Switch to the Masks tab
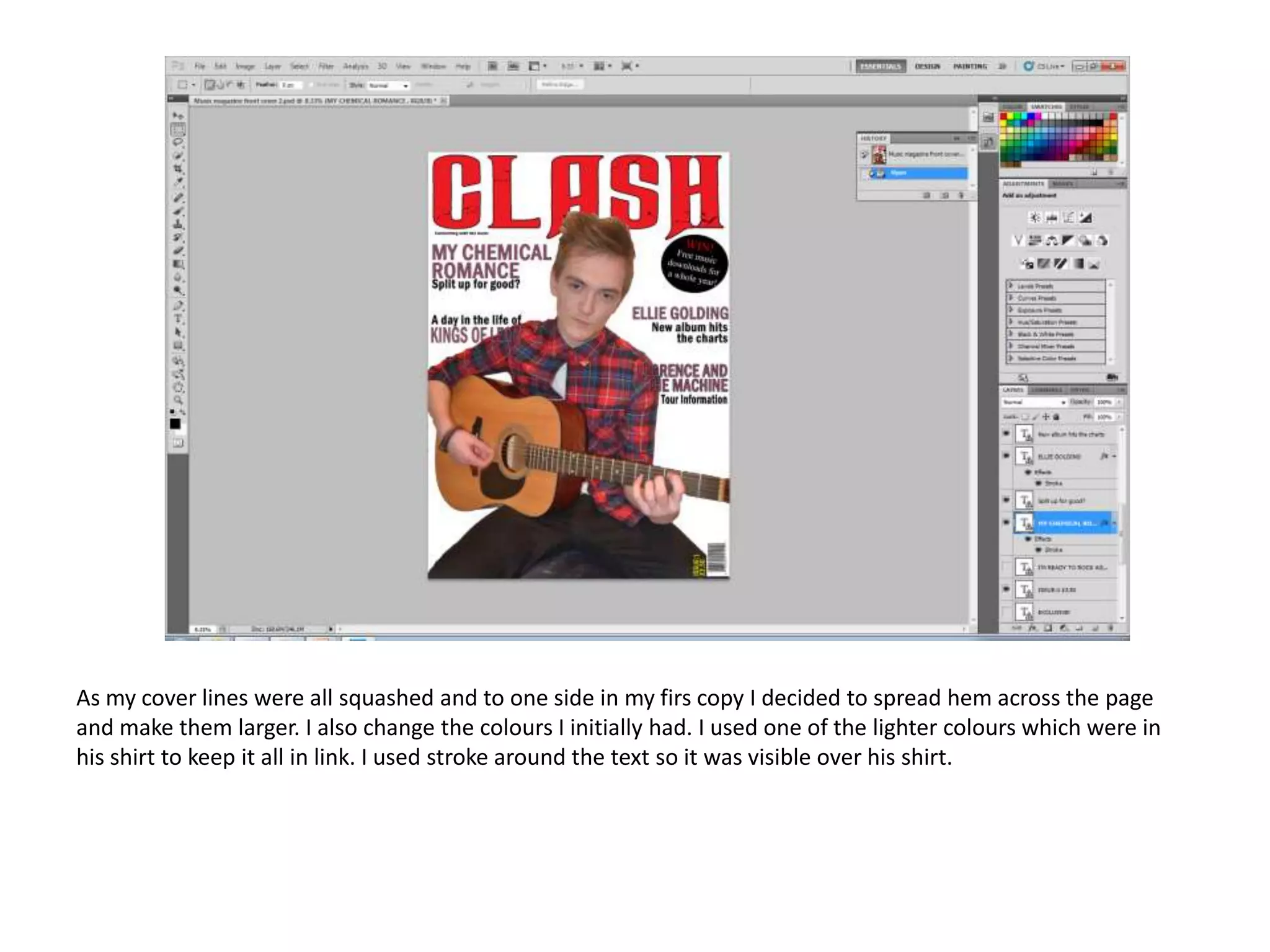1270x952 pixels. (1063, 184)
